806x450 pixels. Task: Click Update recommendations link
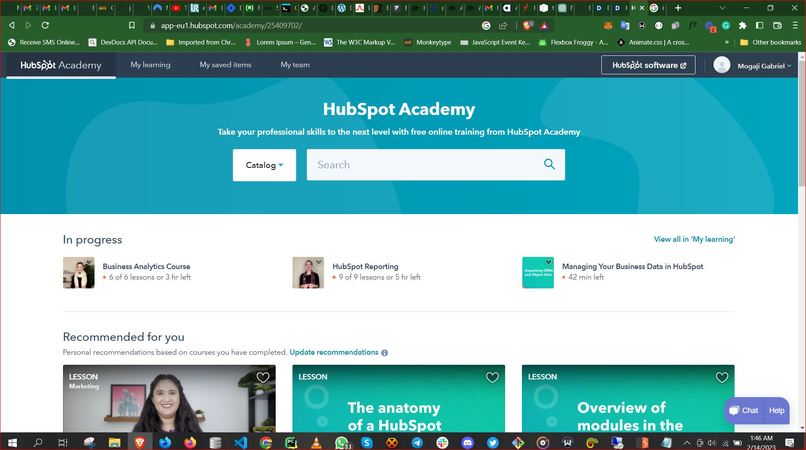coord(334,352)
